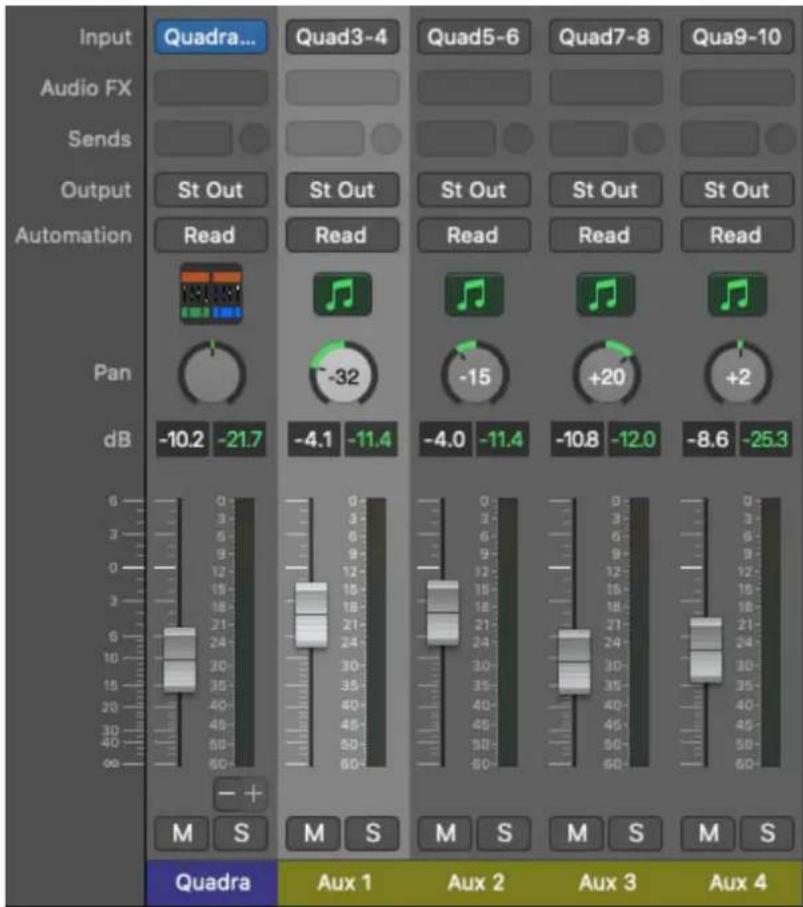The image size is (803, 907).
Task: Open the Quad3-4 input menu
Action: click(342, 37)
